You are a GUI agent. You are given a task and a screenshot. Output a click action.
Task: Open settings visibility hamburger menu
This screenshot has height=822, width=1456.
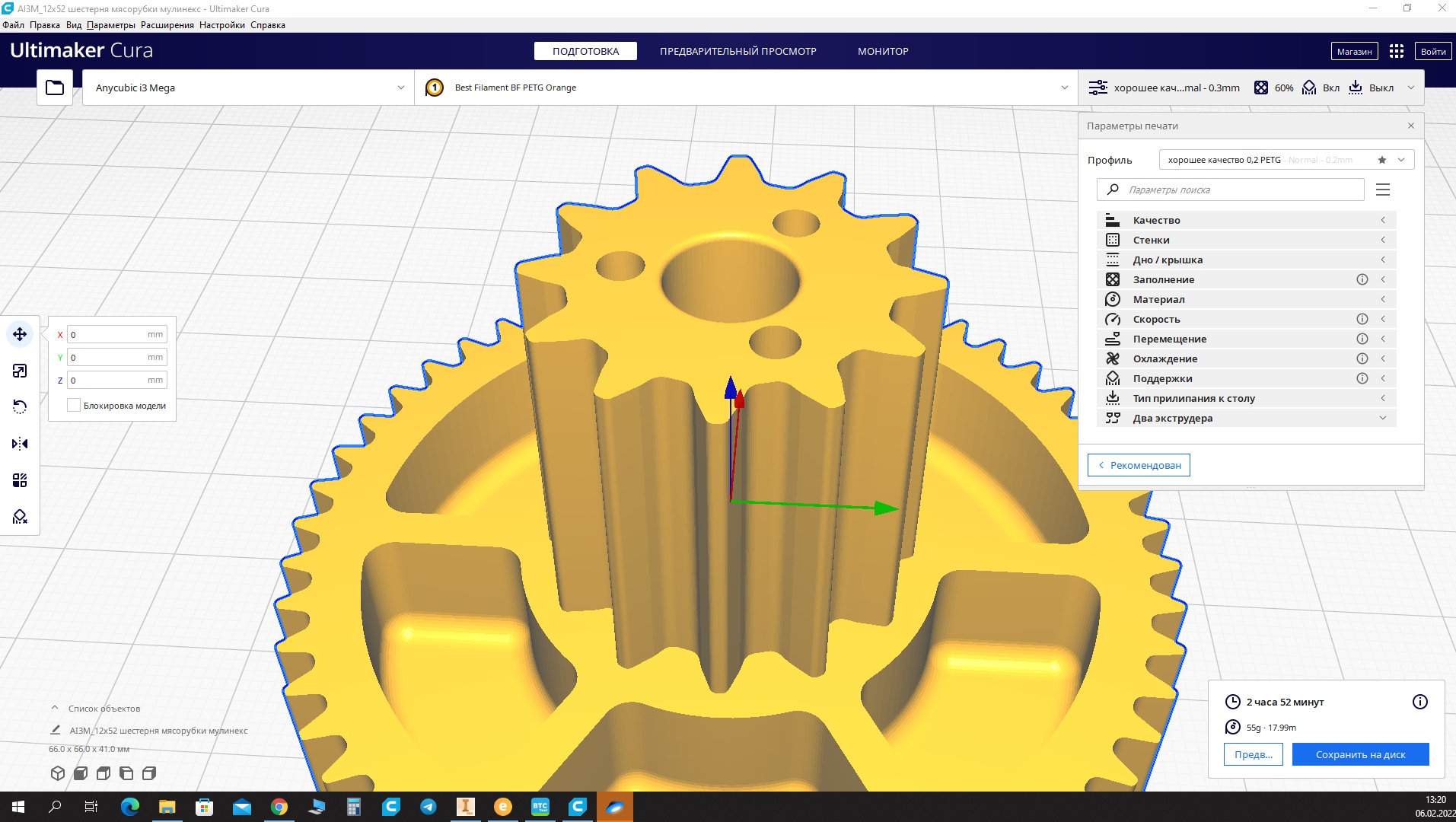pyautogui.click(x=1383, y=190)
